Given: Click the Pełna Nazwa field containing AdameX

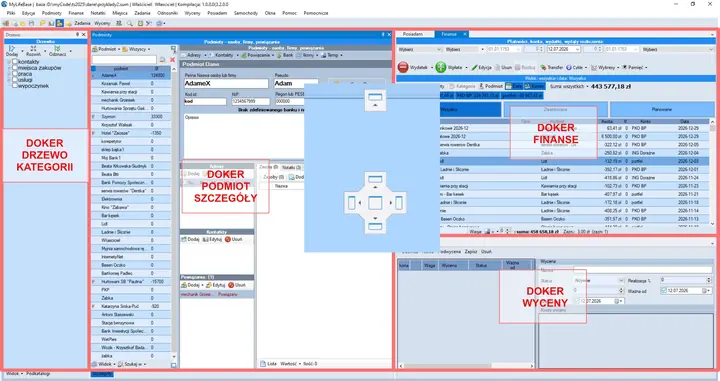Looking at the screenshot, I should pos(226,84).
